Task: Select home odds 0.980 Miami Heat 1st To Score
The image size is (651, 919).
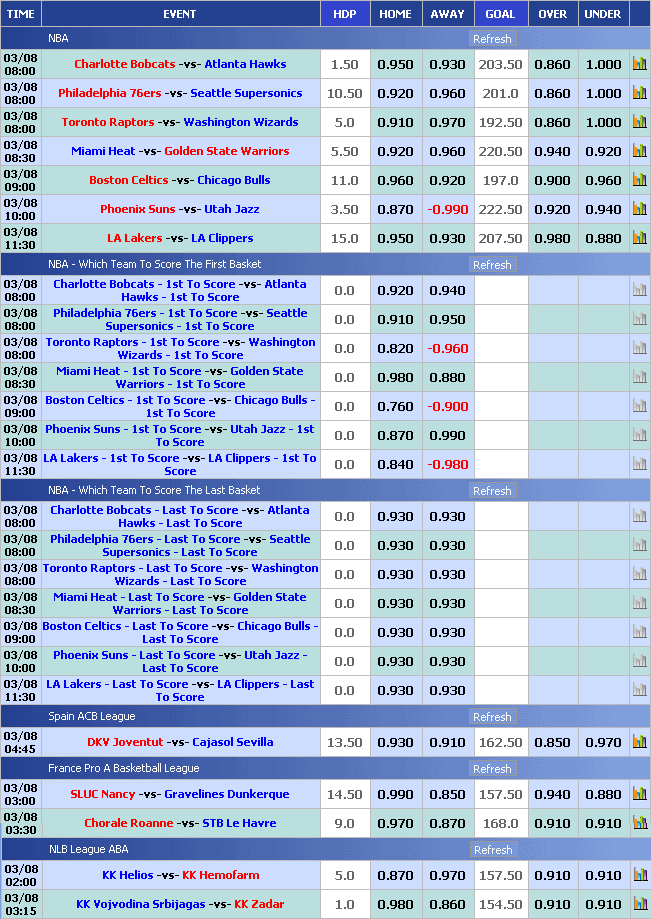Action: pos(396,377)
